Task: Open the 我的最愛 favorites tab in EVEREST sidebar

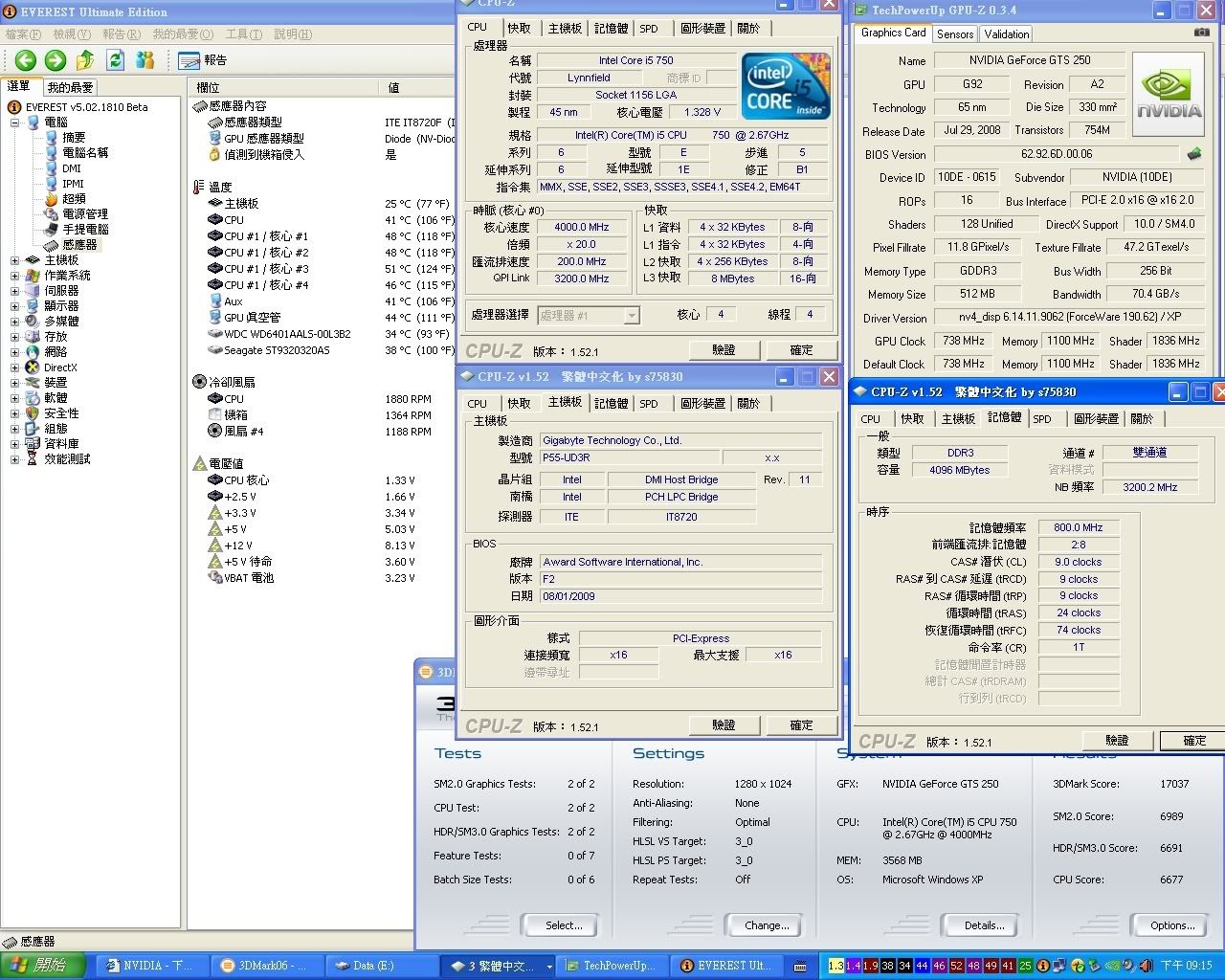Action: pyautogui.click(x=71, y=87)
